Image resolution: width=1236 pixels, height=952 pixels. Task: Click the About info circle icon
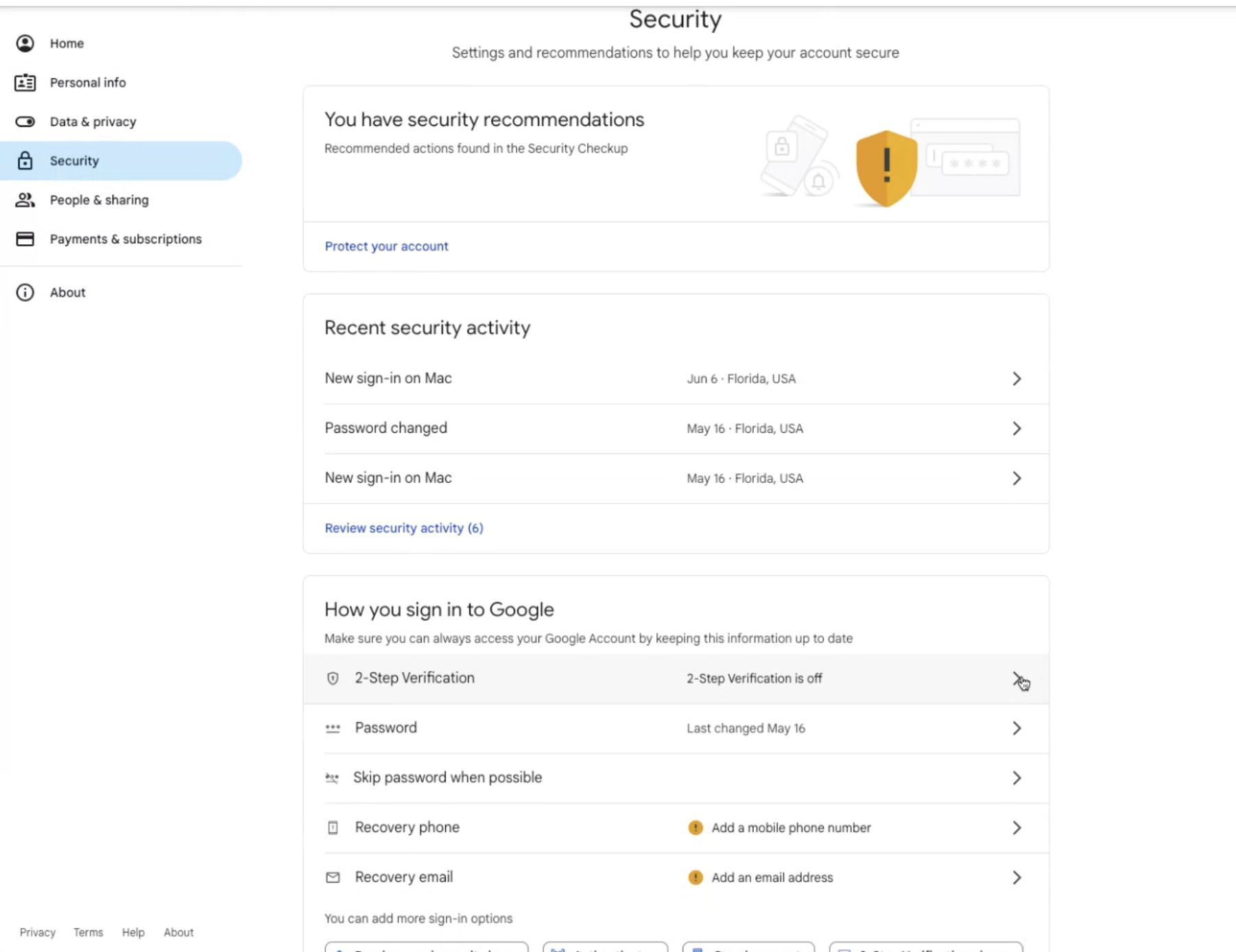pyautogui.click(x=25, y=292)
